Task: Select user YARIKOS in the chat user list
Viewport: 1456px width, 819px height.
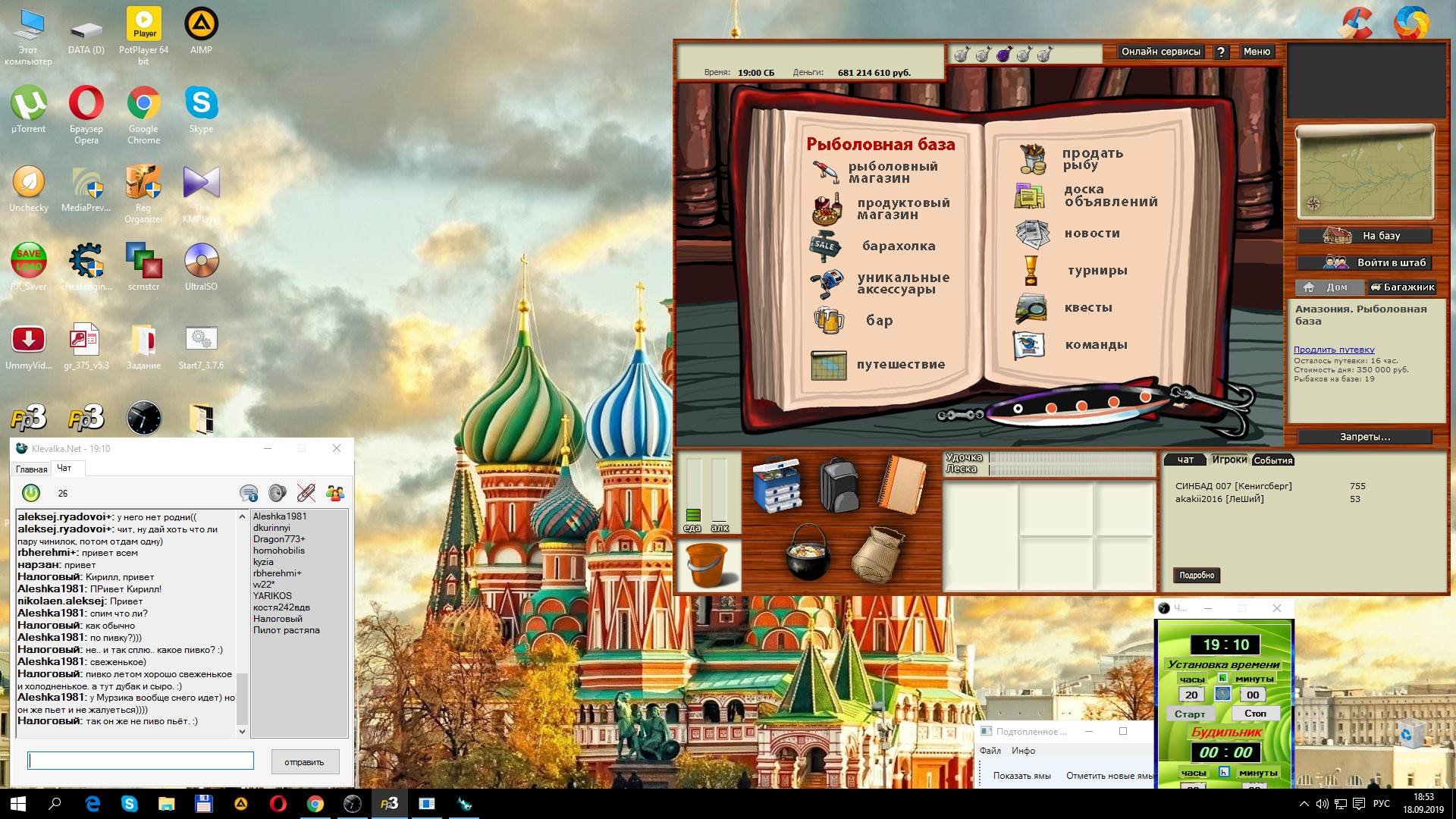Action: coord(272,596)
